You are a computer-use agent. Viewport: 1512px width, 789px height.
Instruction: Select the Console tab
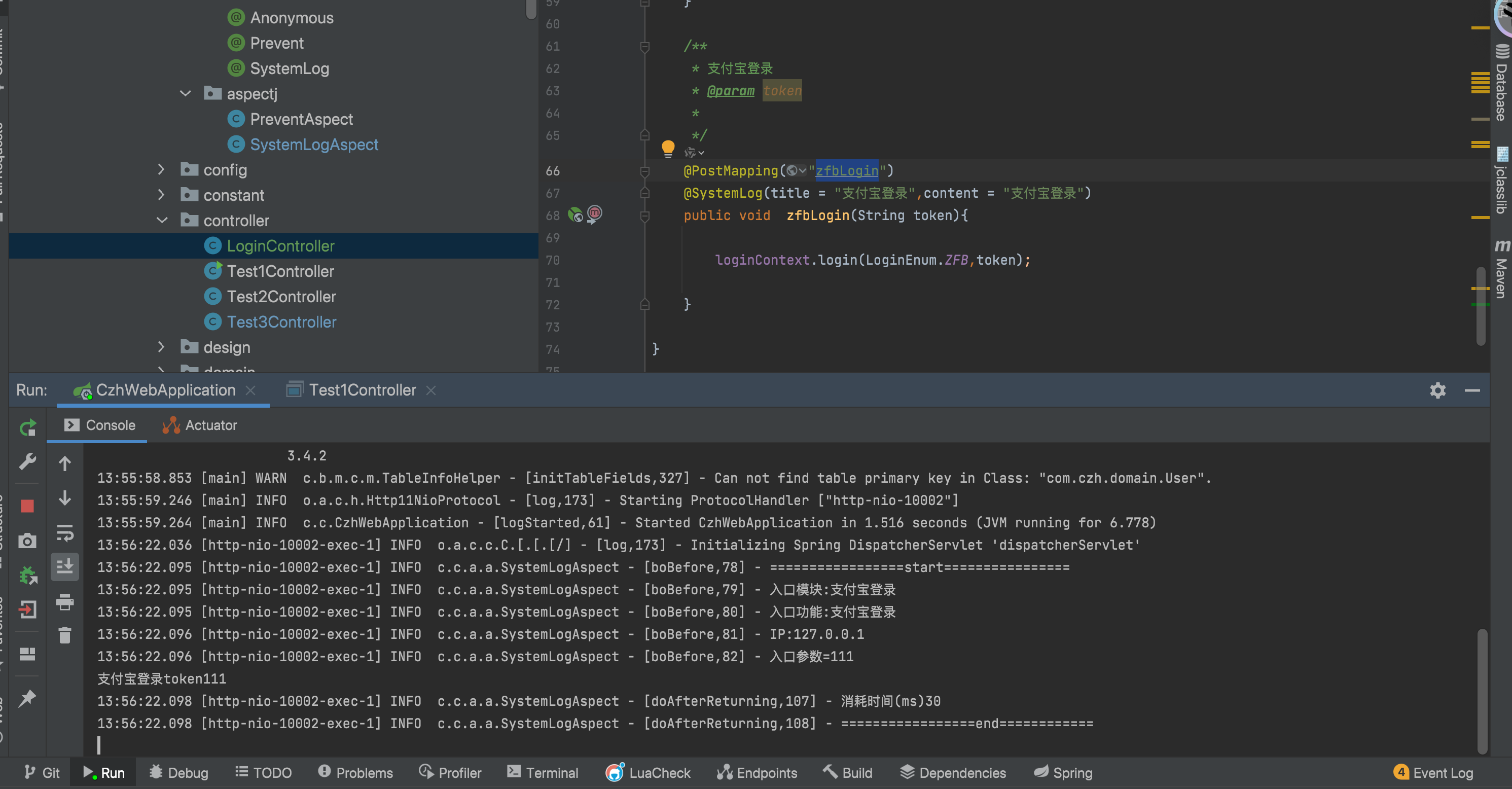click(99, 425)
